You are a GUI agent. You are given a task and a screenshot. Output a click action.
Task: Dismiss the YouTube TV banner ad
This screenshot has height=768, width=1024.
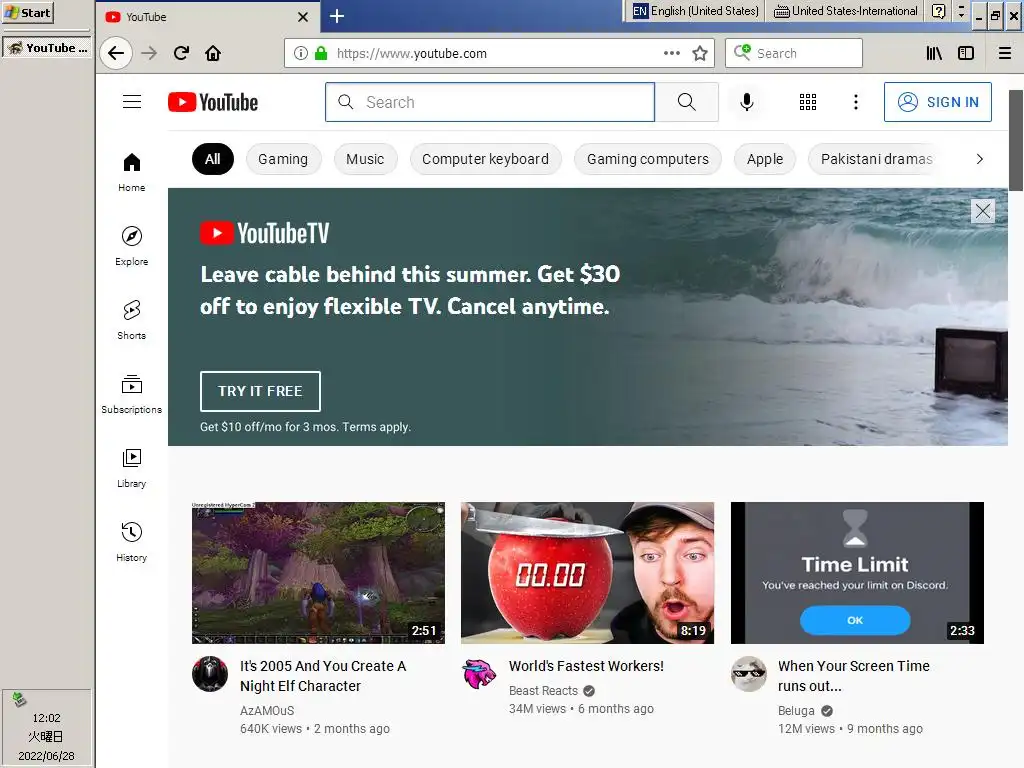(983, 211)
